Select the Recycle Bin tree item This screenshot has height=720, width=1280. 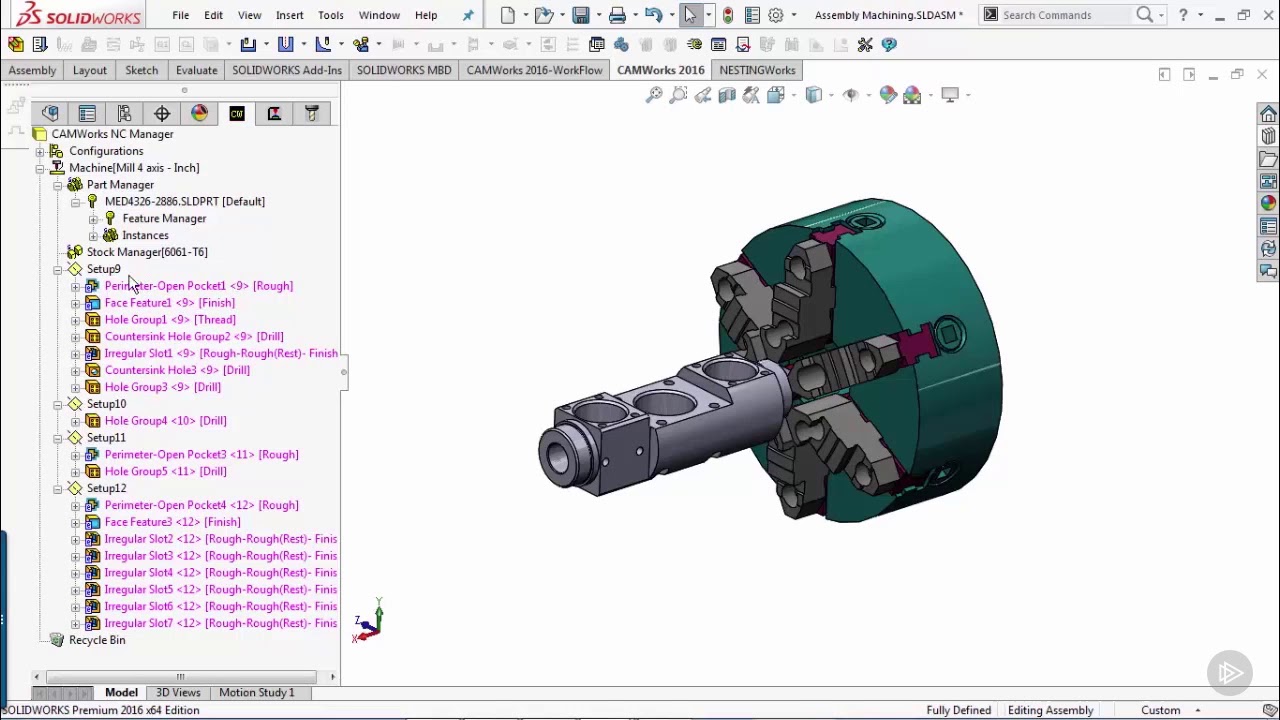click(97, 640)
